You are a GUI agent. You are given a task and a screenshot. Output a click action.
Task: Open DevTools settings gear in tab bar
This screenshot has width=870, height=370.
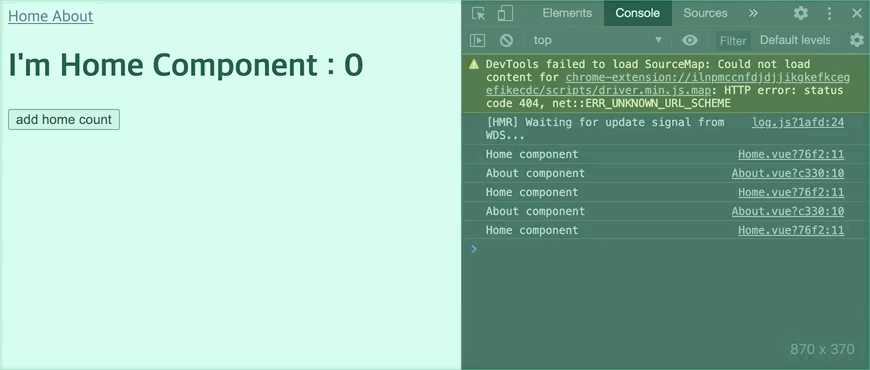[x=801, y=13]
